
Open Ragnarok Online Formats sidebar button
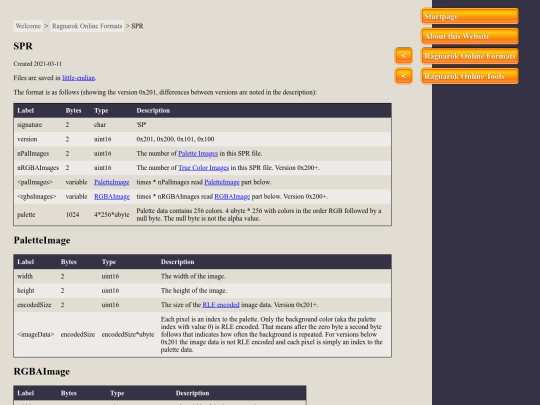[x=470, y=56]
